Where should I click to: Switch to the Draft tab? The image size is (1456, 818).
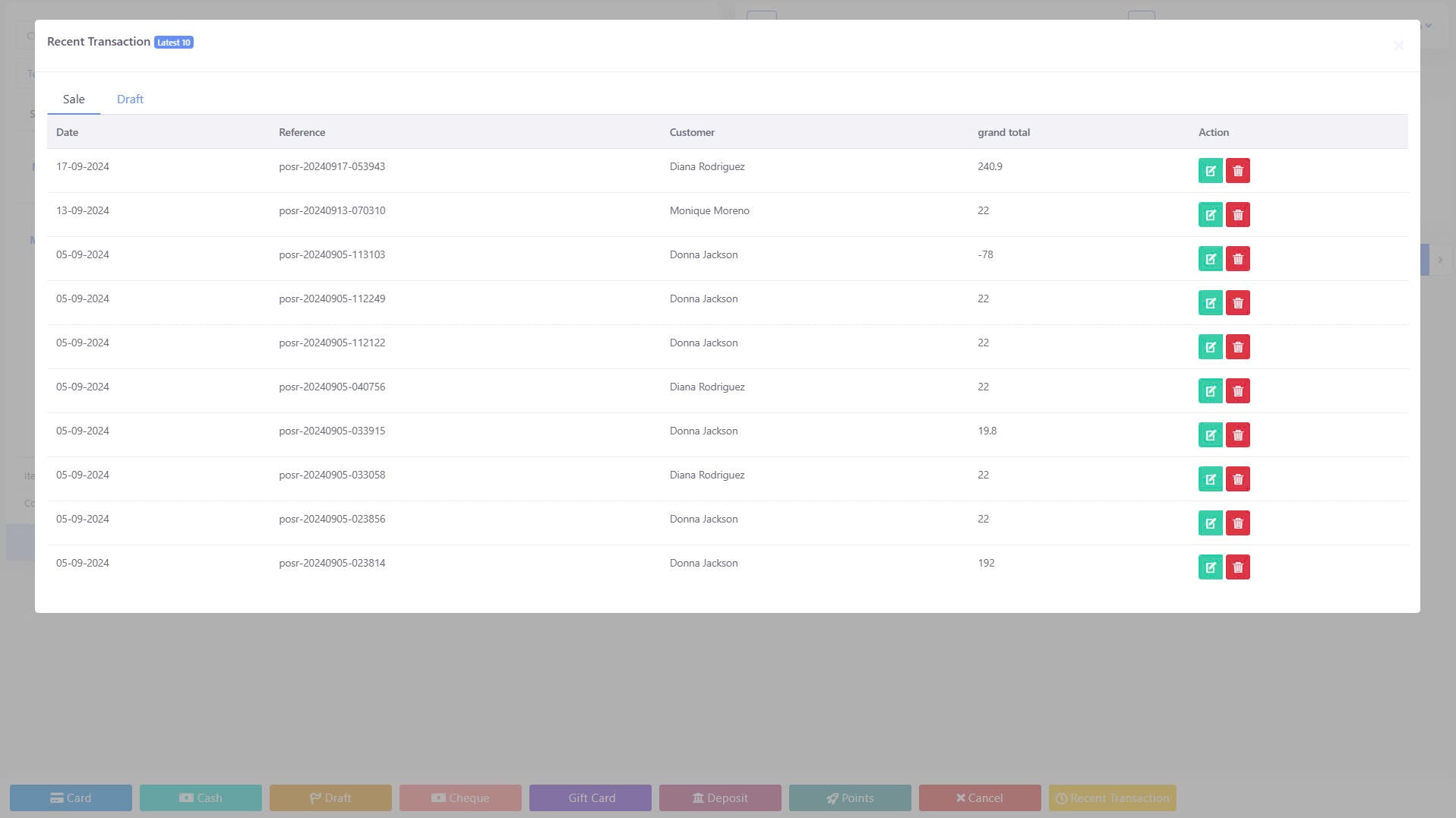[x=130, y=99]
